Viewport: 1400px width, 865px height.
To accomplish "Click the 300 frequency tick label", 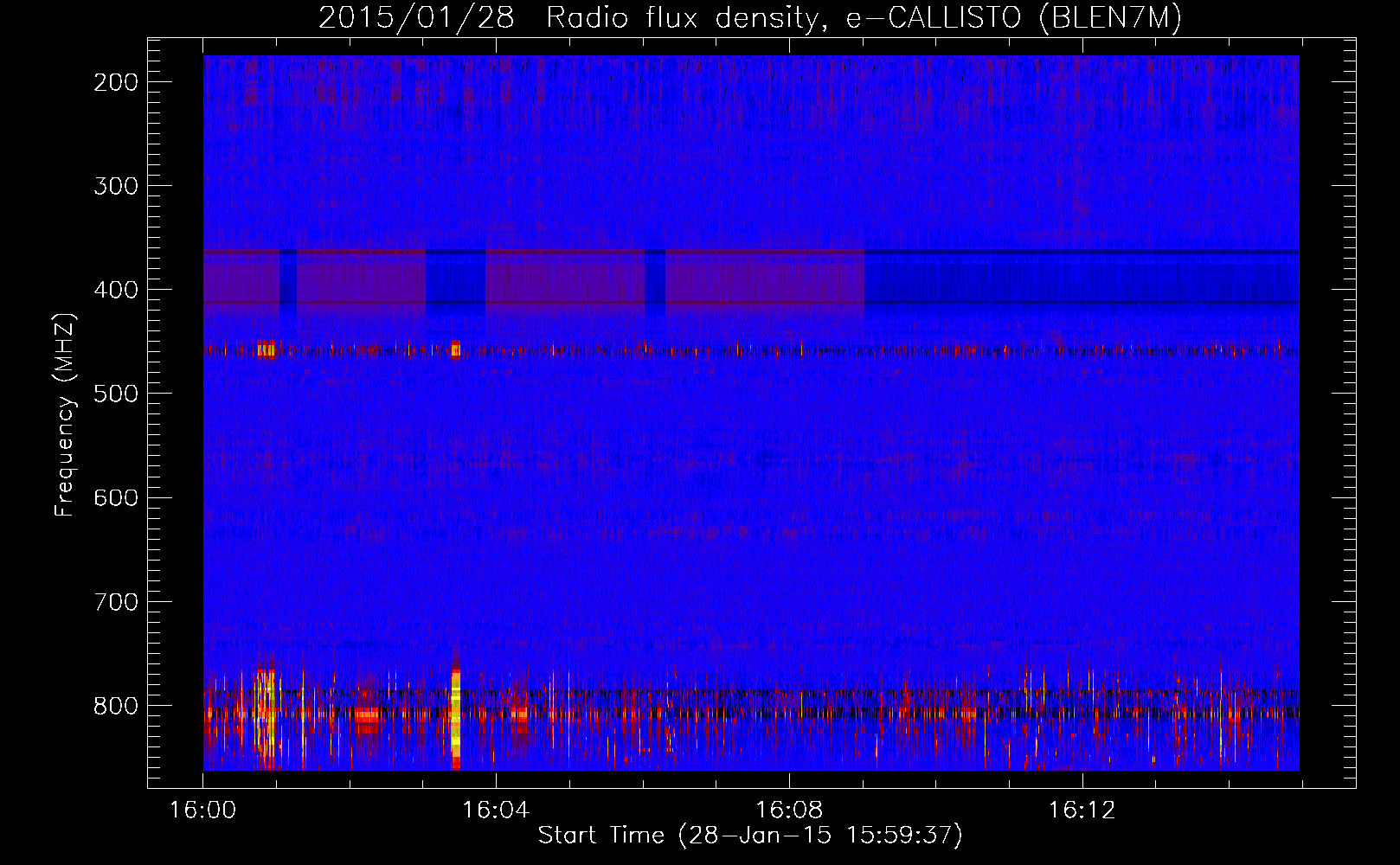I will tap(115, 186).
